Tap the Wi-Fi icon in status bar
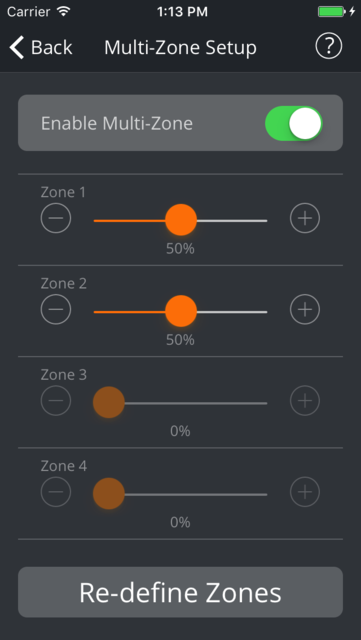 (63, 11)
